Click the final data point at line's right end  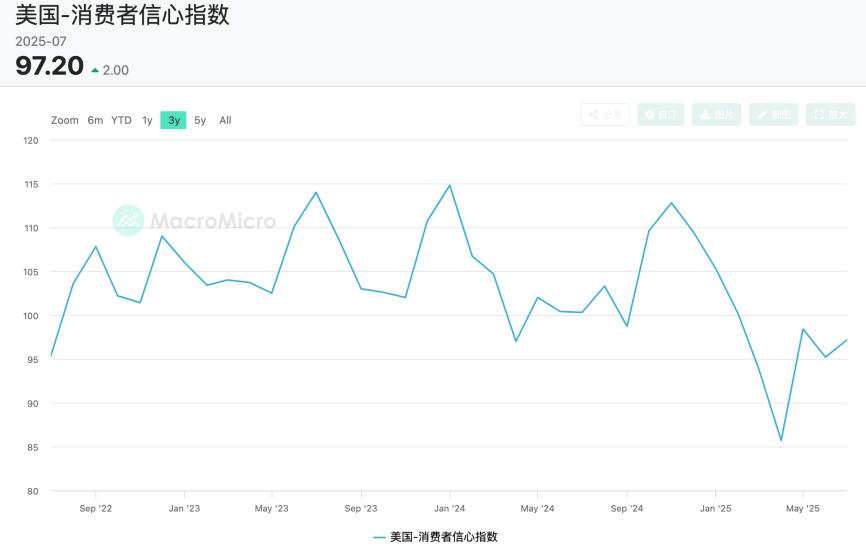(846, 340)
